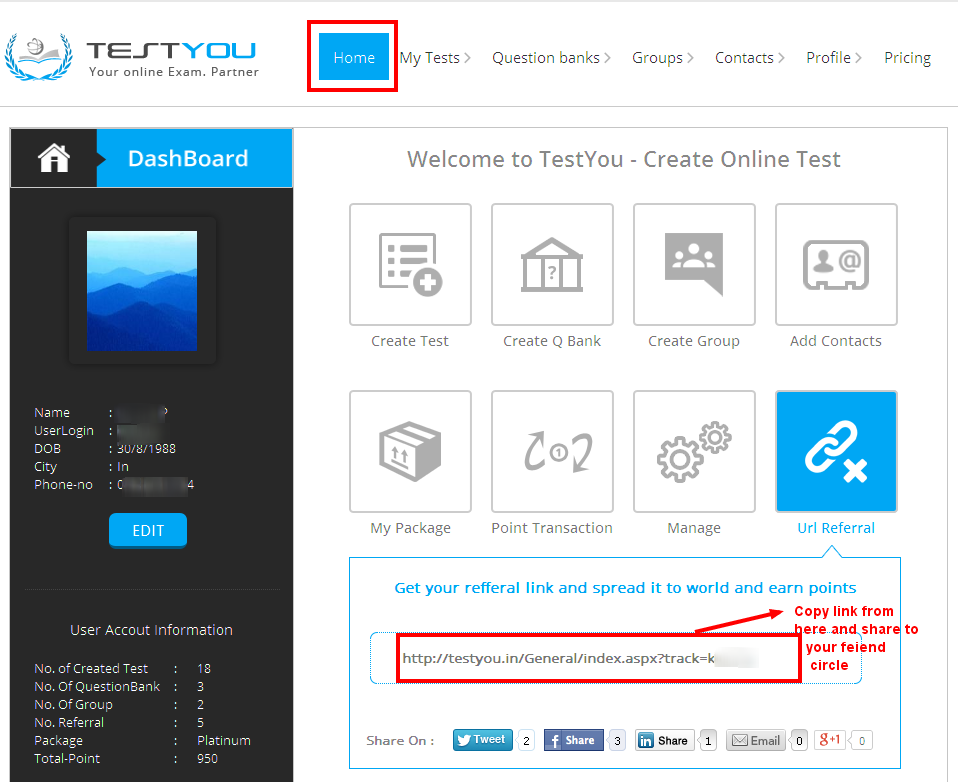Select the Url Referral chain-link tile
The image size is (958, 782).
[836, 451]
